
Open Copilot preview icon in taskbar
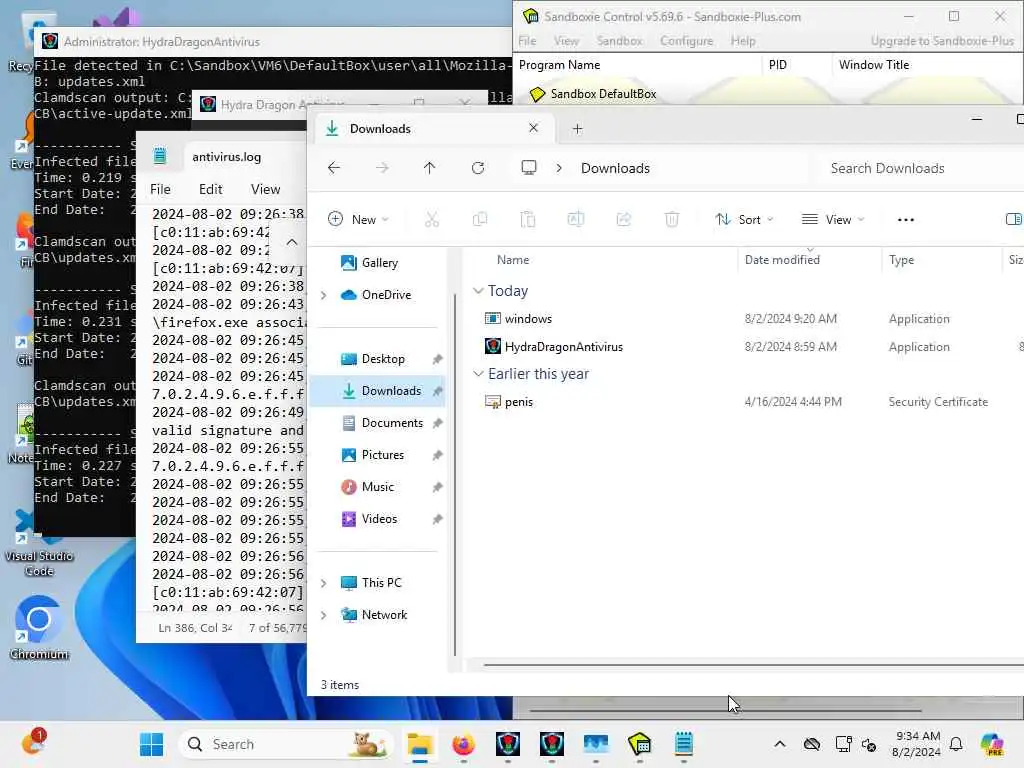point(992,744)
